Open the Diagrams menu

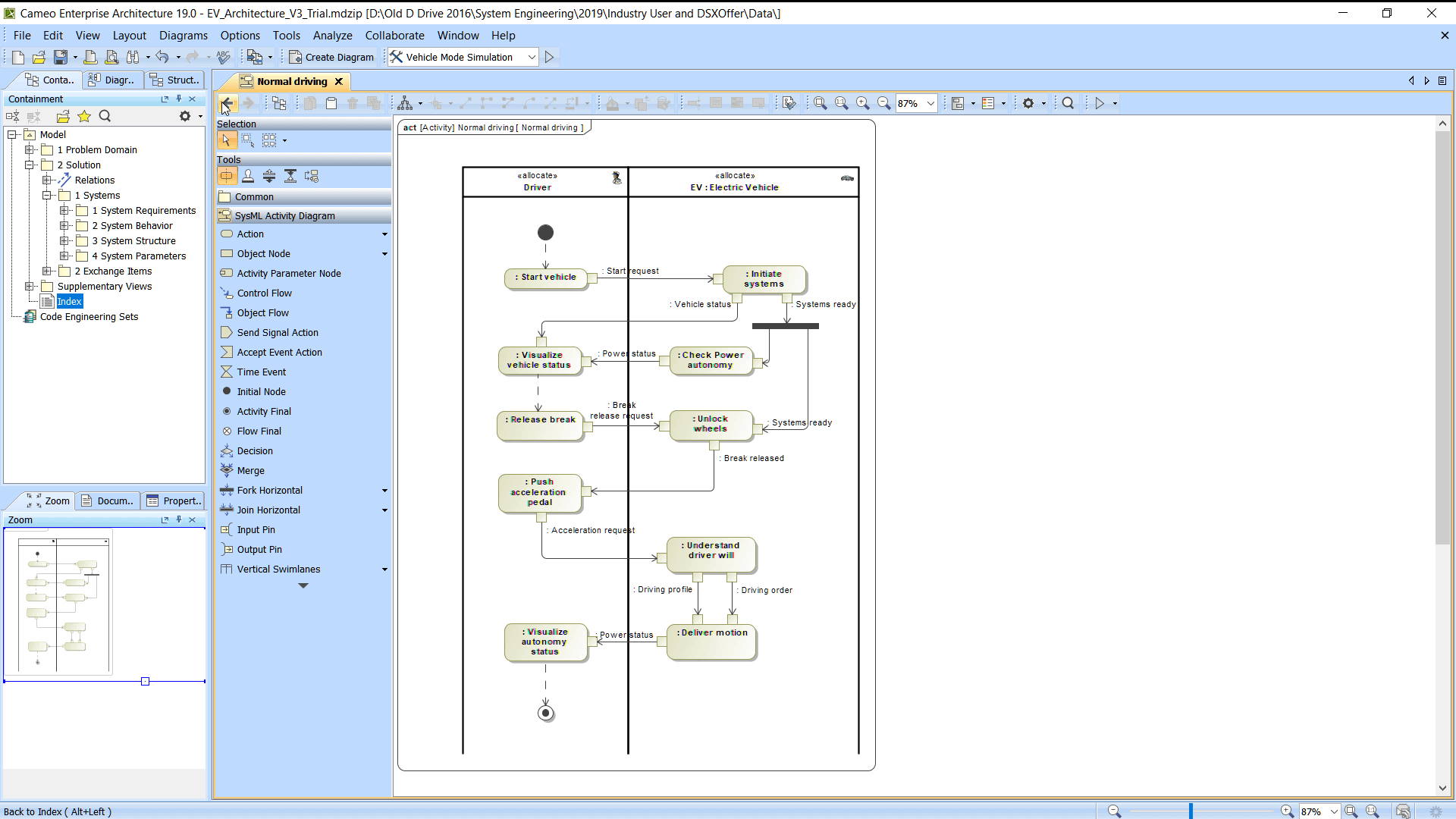183,35
